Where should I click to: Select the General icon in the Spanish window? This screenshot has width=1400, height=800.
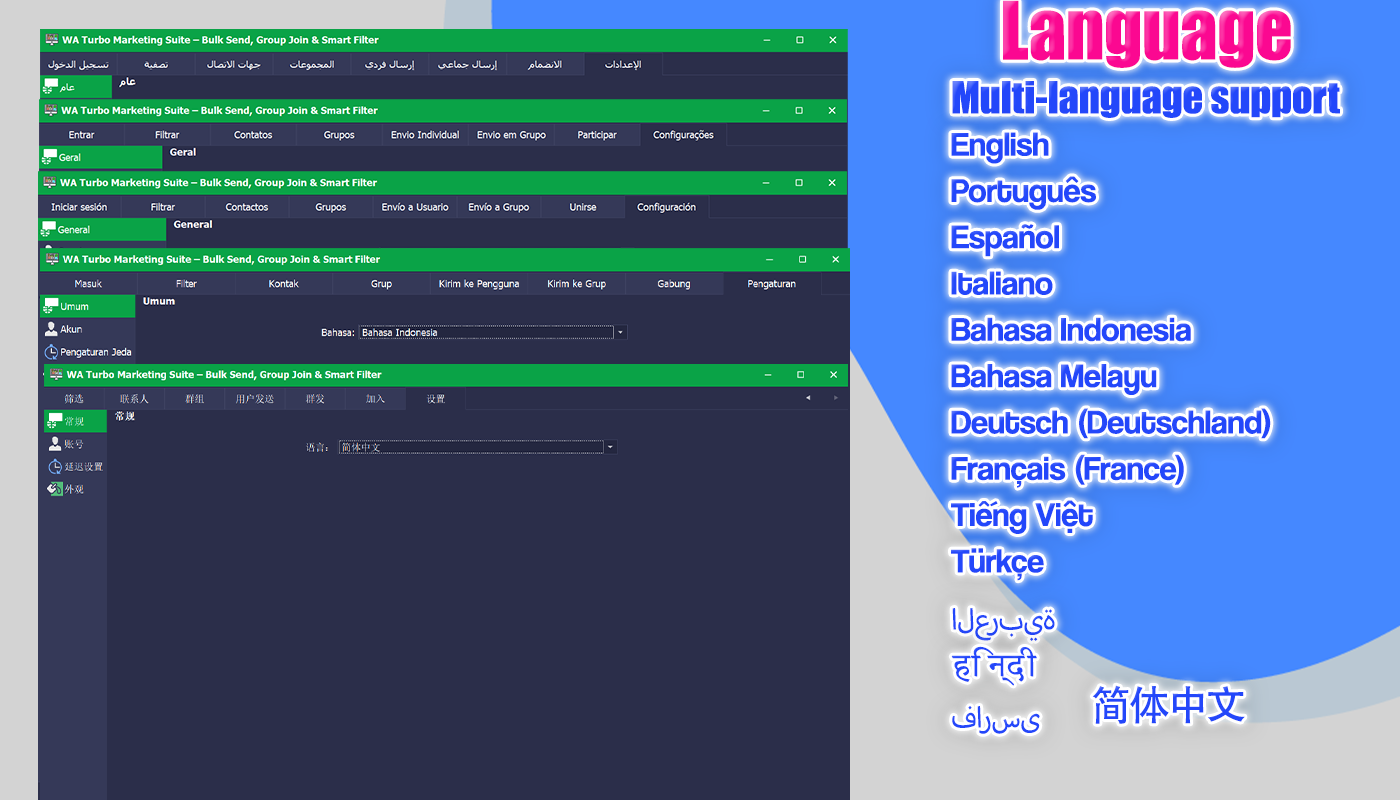pyautogui.click(x=49, y=229)
